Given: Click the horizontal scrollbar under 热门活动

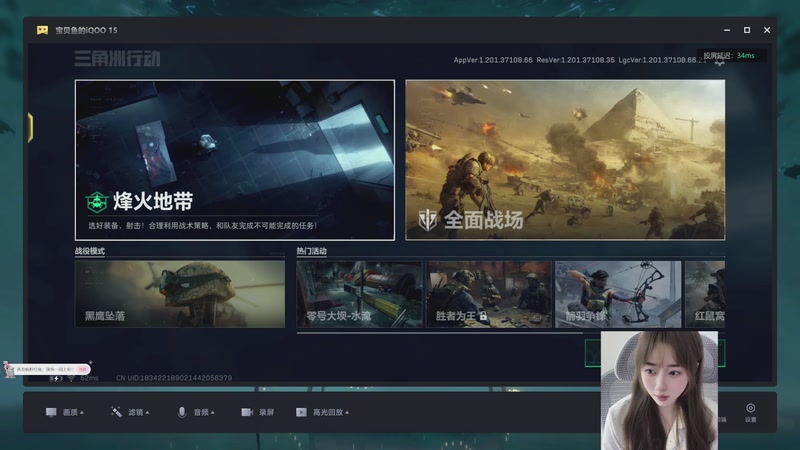Looking at the screenshot, I should [x=440, y=333].
